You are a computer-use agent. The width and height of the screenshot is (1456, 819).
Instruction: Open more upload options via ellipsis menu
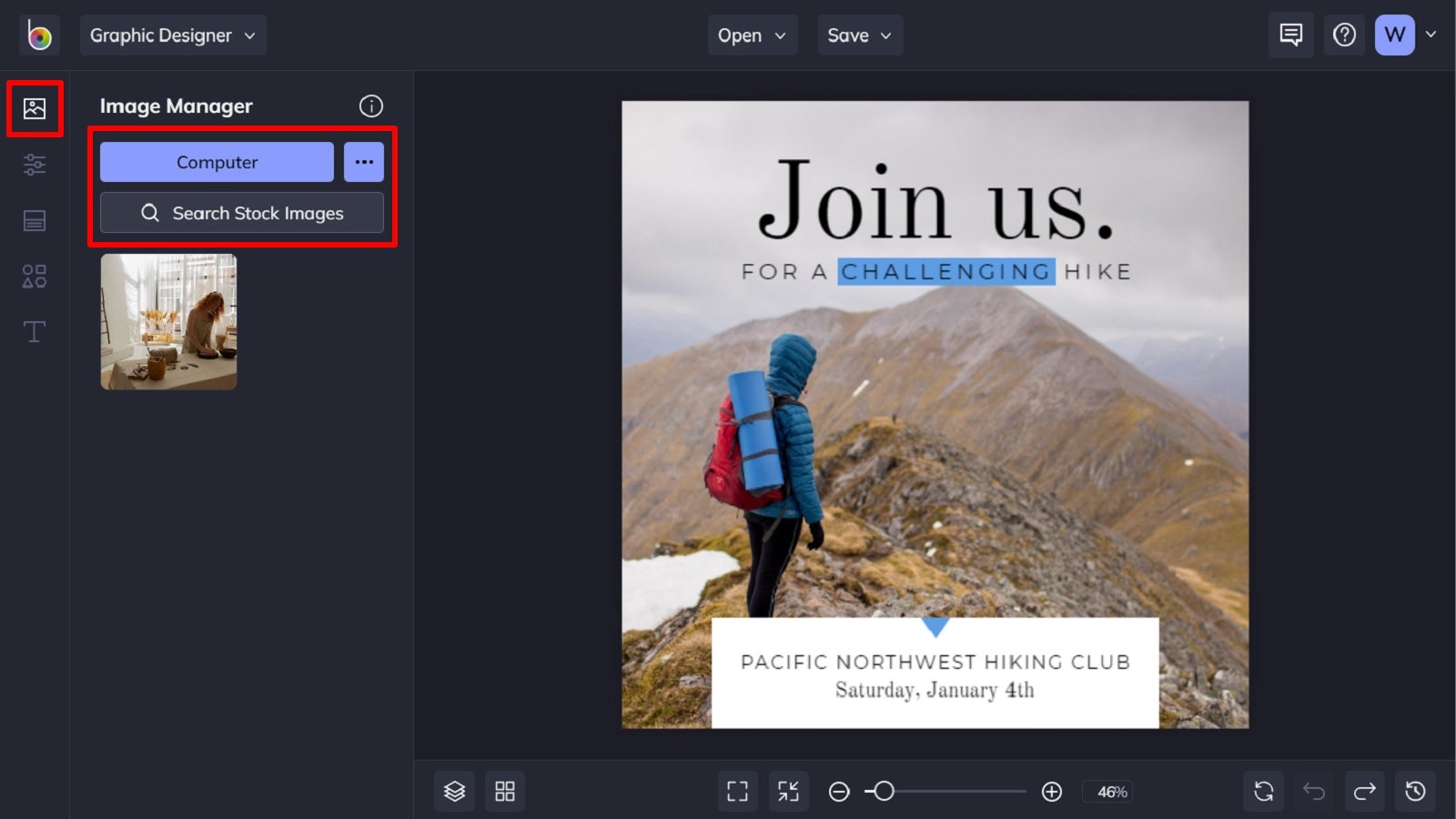pyautogui.click(x=364, y=162)
